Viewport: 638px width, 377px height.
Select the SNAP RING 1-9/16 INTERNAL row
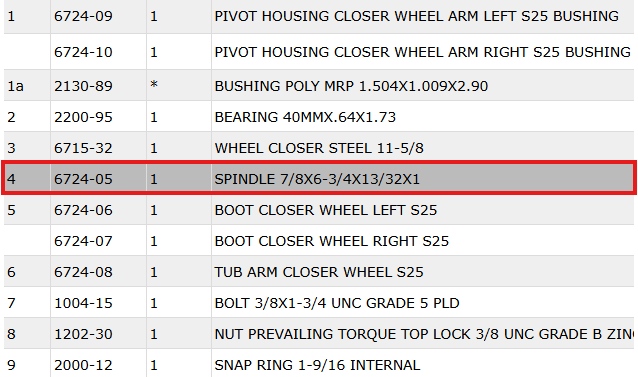click(319, 363)
